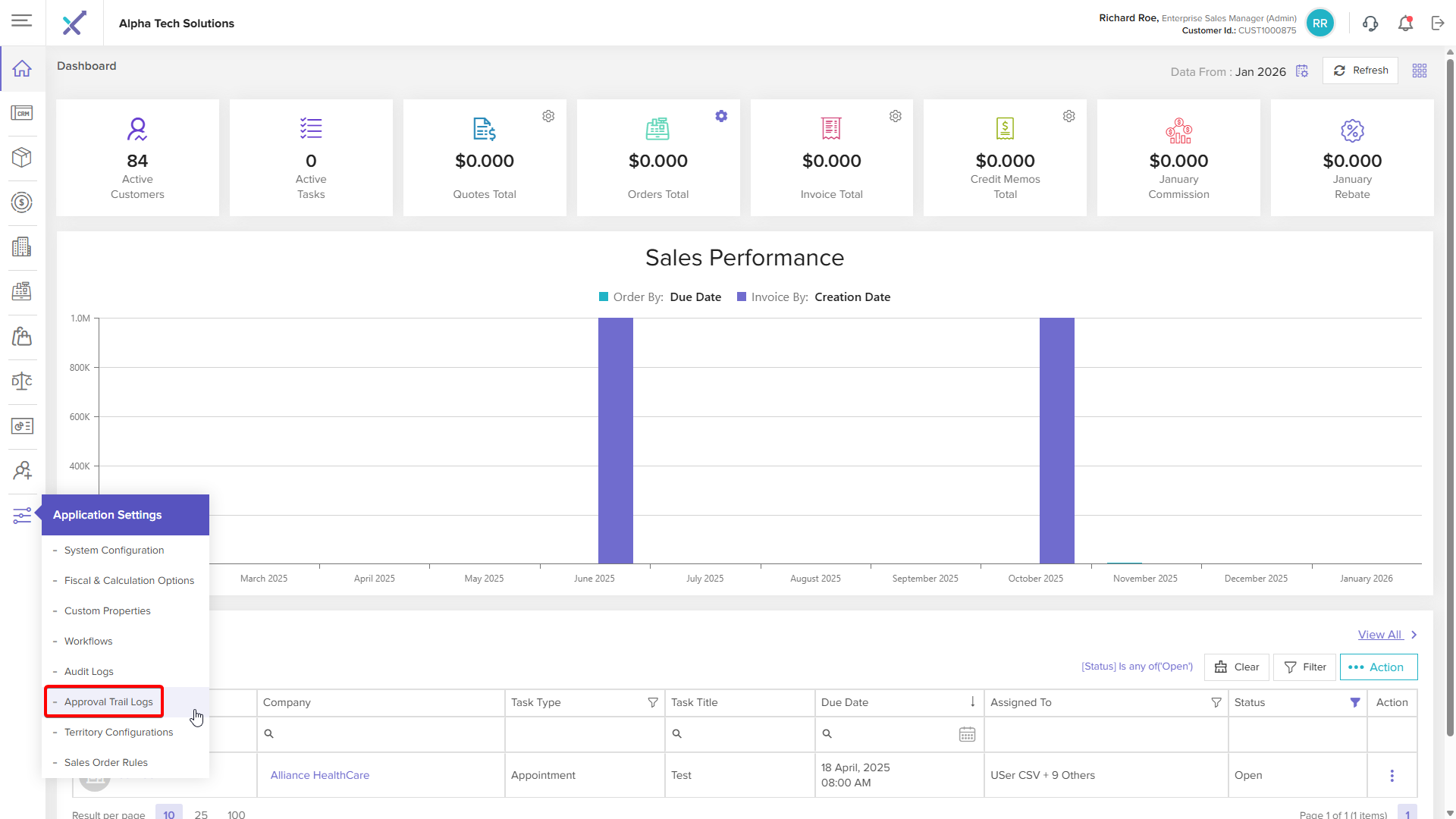
Task: Select Approval Trail Logs menu item
Action: click(108, 702)
